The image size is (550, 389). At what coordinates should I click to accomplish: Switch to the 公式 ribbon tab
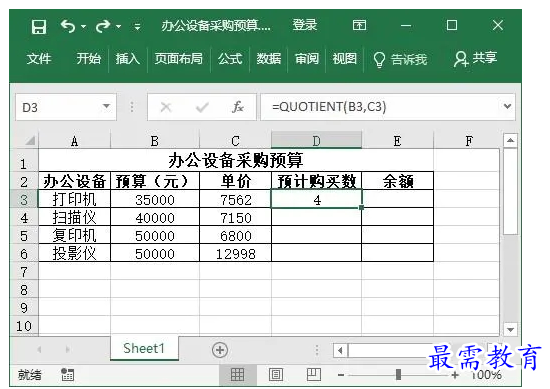pos(230,58)
